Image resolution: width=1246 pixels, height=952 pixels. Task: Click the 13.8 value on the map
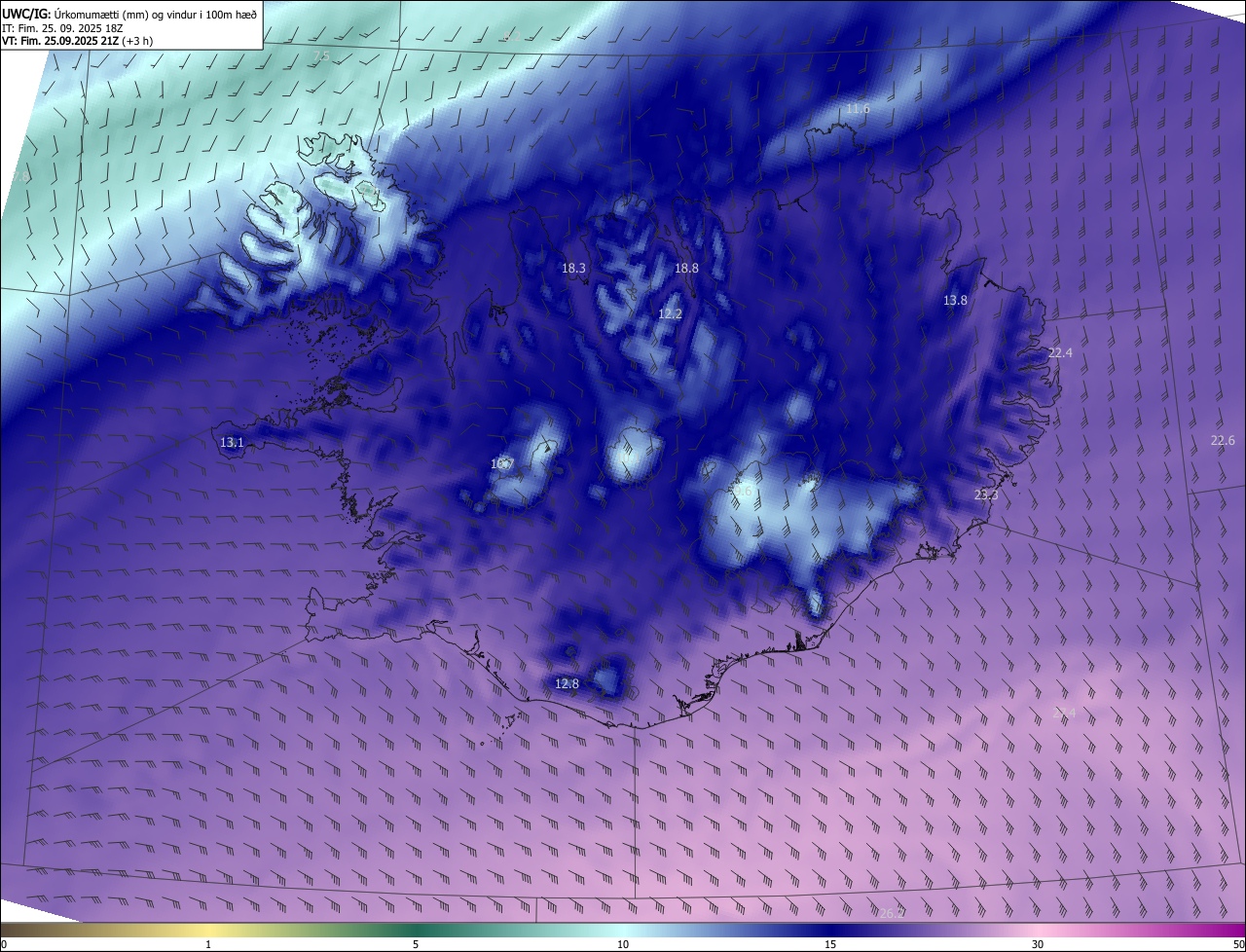[x=955, y=301]
